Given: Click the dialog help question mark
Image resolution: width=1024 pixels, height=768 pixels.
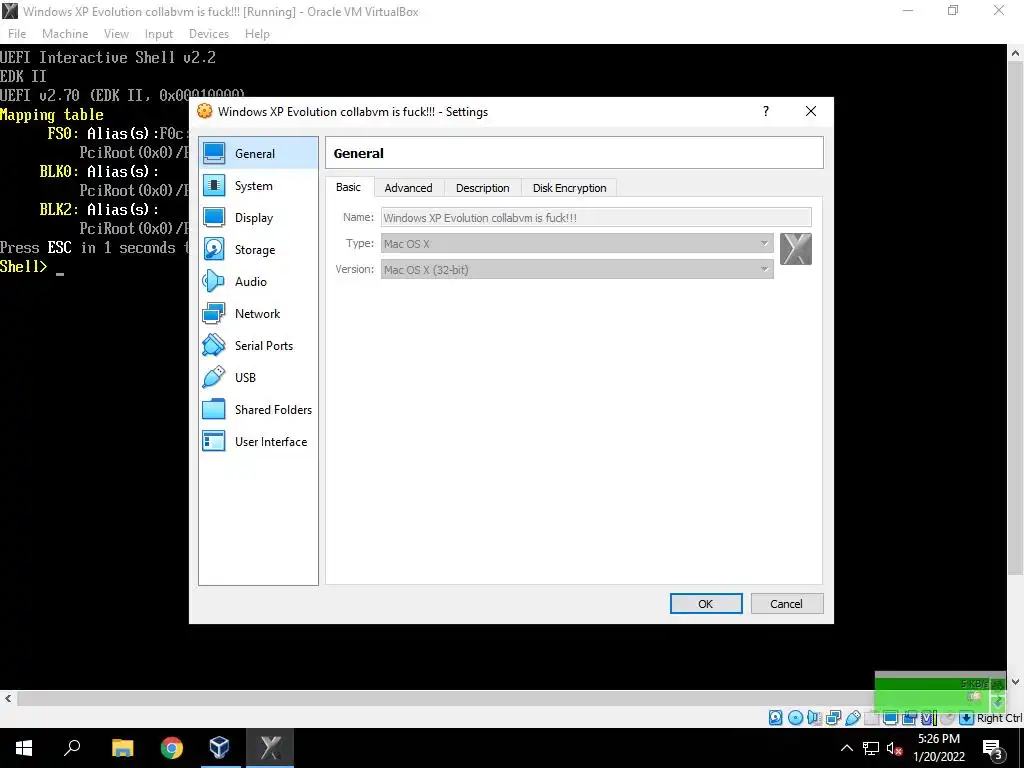Looking at the screenshot, I should (766, 111).
